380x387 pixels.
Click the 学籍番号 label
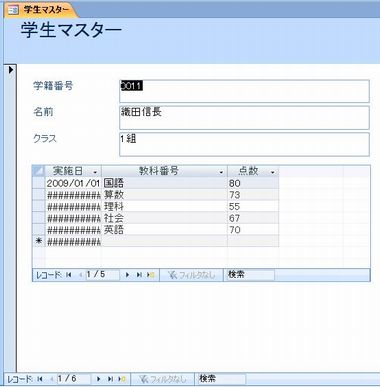53,86
